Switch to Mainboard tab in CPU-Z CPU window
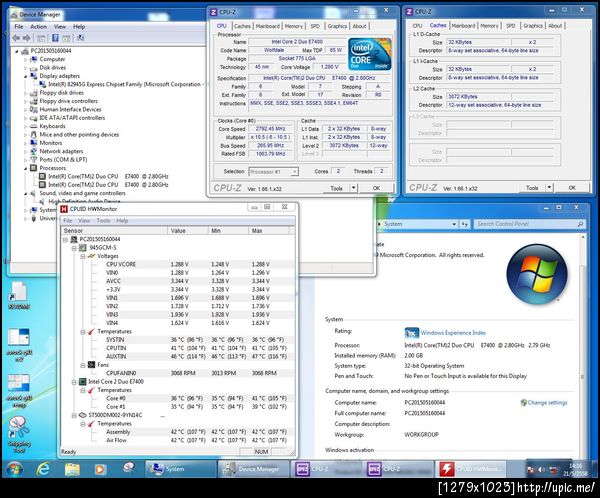 [x=267, y=26]
